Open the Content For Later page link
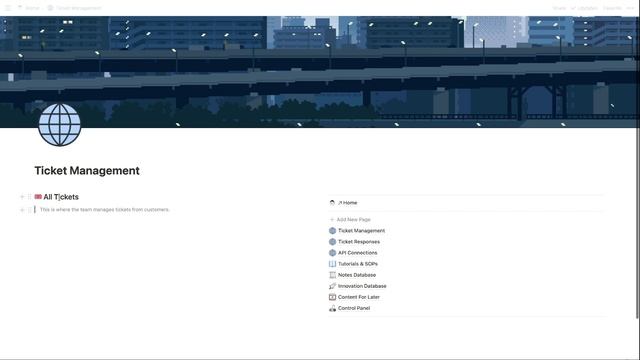 click(359, 297)
